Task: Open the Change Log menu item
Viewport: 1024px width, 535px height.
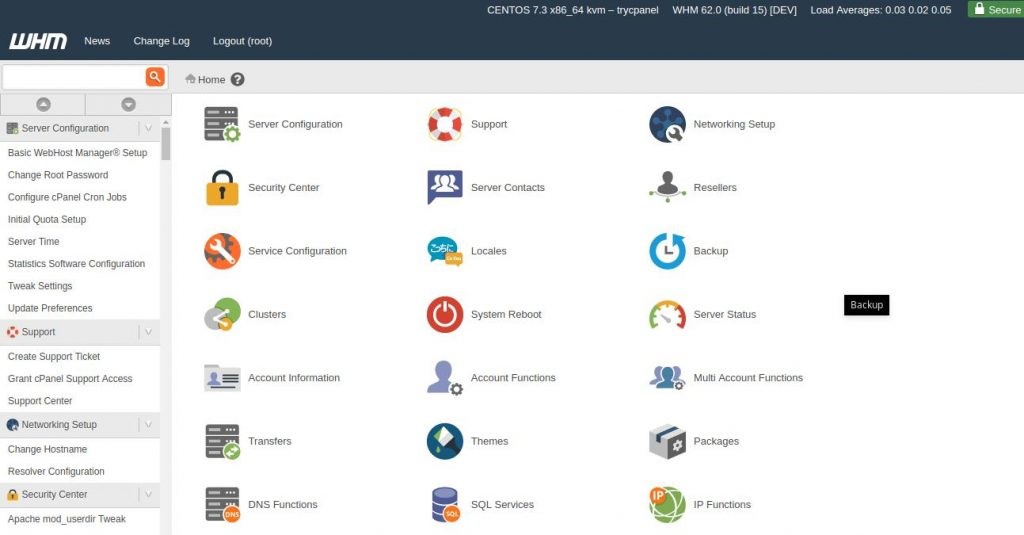Action: 161,41
